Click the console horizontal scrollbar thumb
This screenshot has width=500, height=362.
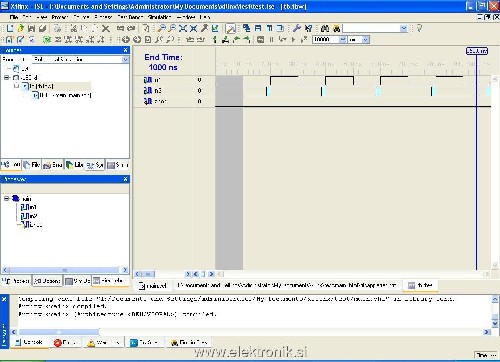point(59,332)
